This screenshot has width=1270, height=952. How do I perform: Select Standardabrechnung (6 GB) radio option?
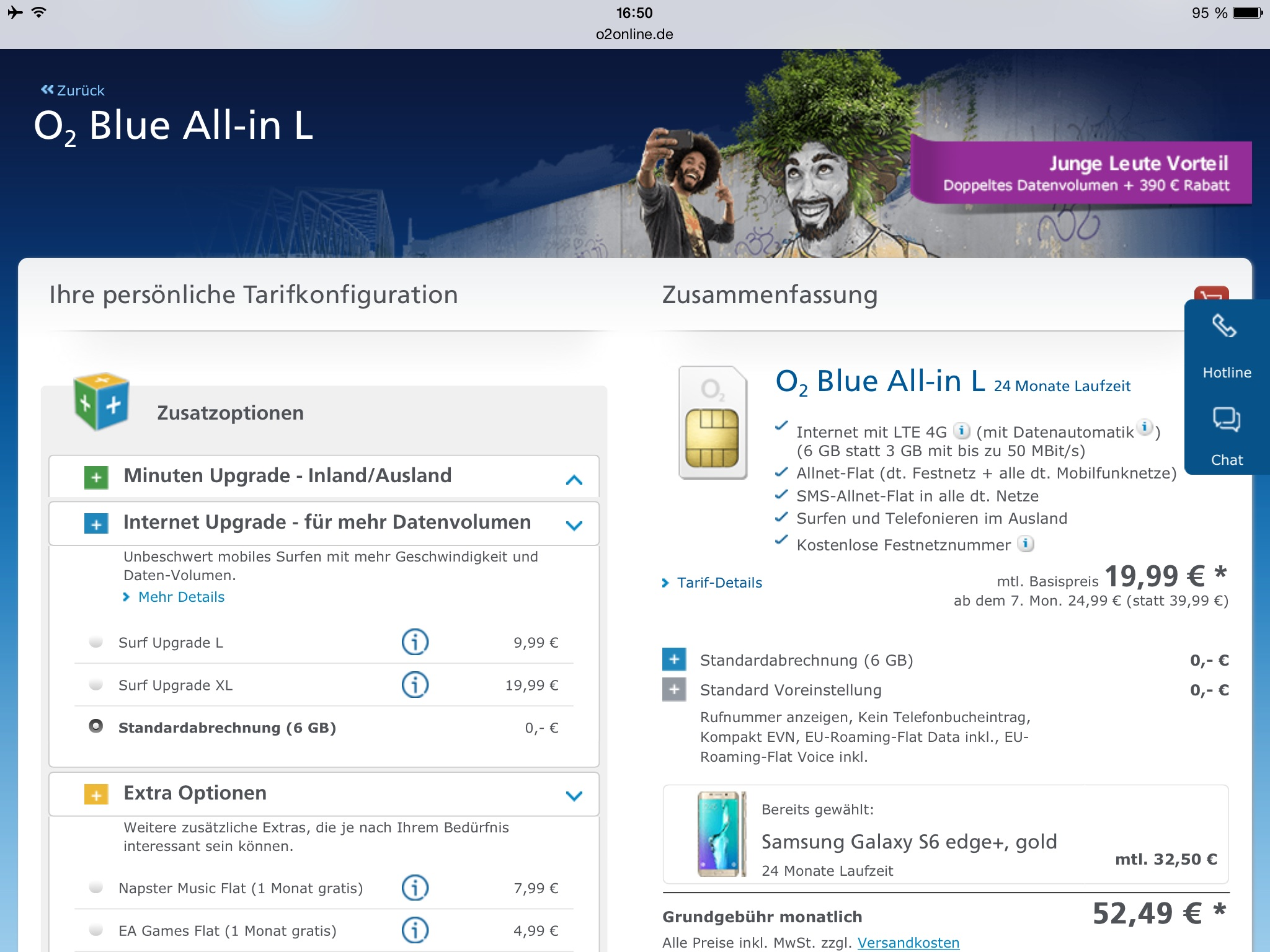pos(95,726)
